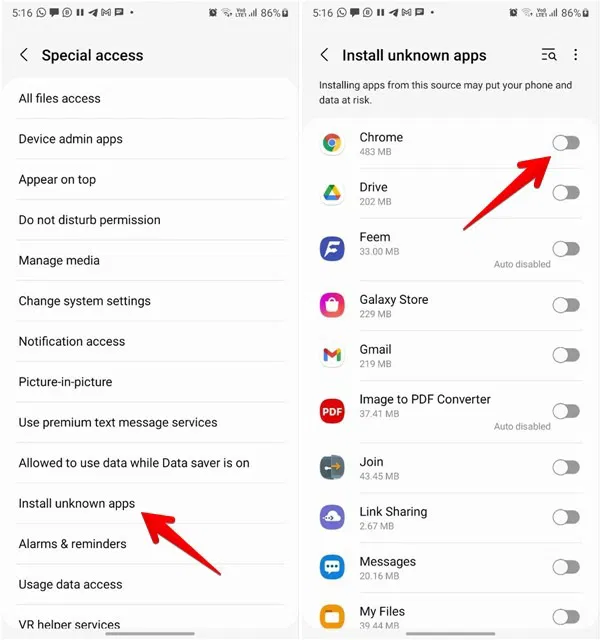This screenshot has height=640, width=600.
Task: Open the My Files app entry
Action: coord(382,612)
